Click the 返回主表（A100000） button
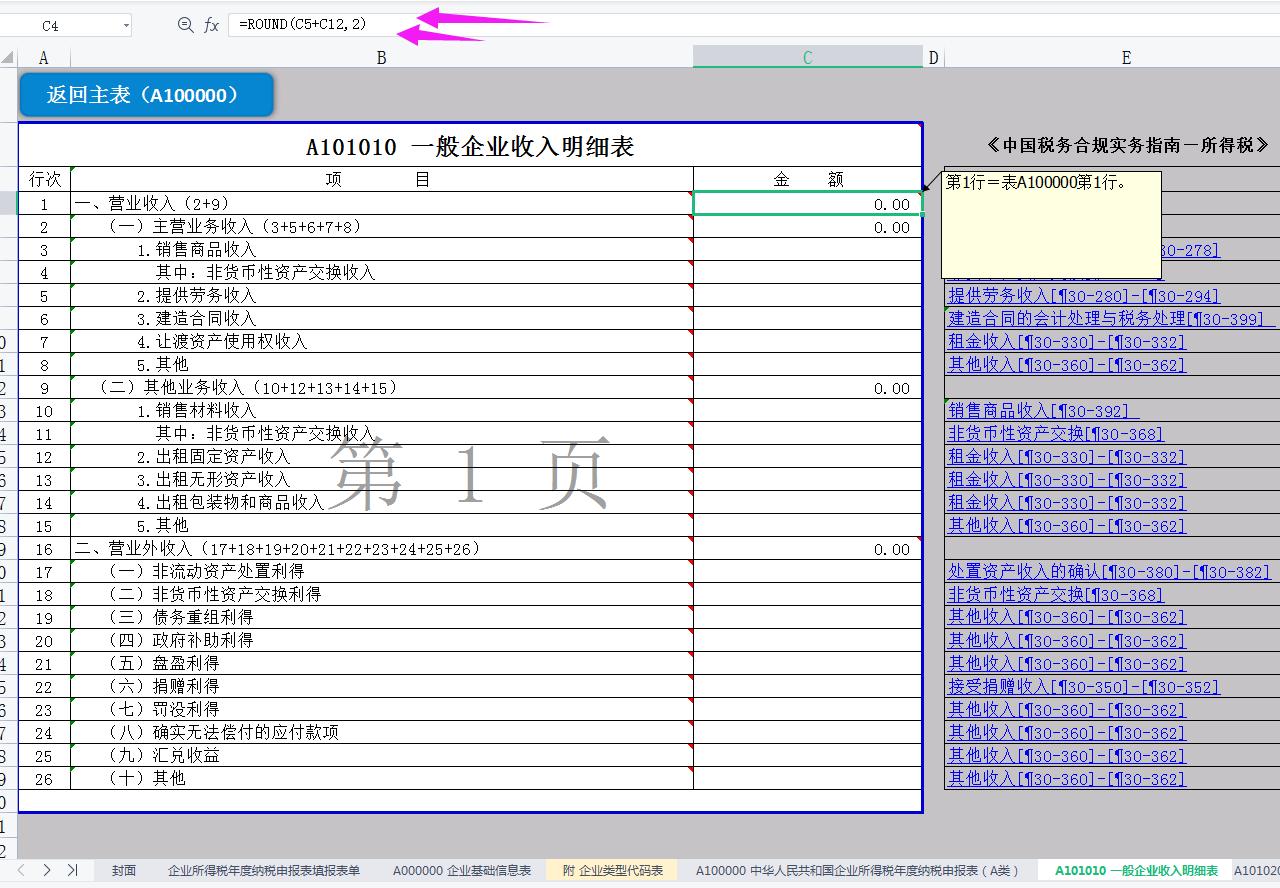This screenshot has width=1280, height=888. pos(146,95)
